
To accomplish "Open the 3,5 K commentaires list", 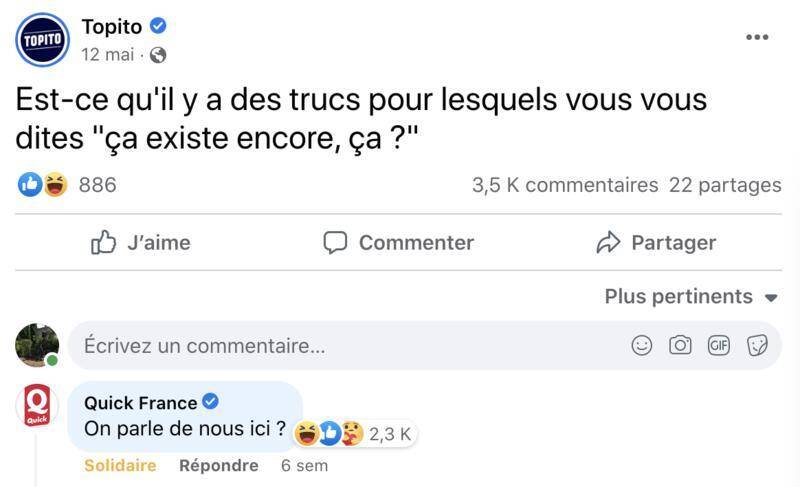I will point(564,185).
